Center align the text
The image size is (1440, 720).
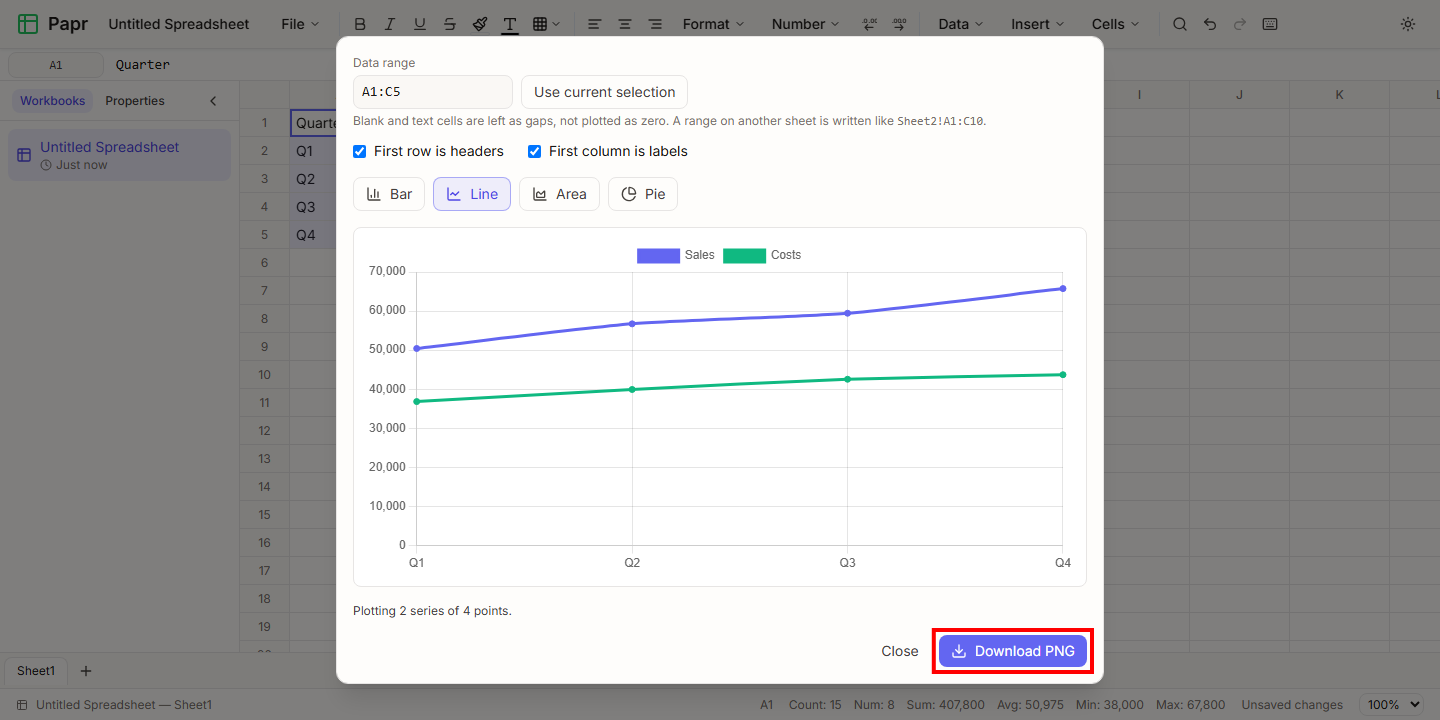624,24
